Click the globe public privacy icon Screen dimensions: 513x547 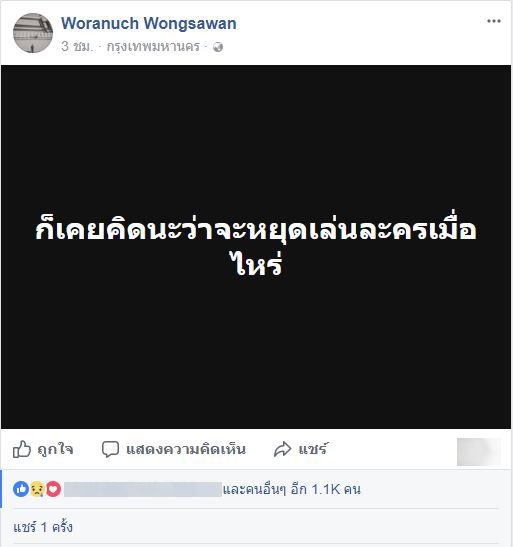coord(218,47)
